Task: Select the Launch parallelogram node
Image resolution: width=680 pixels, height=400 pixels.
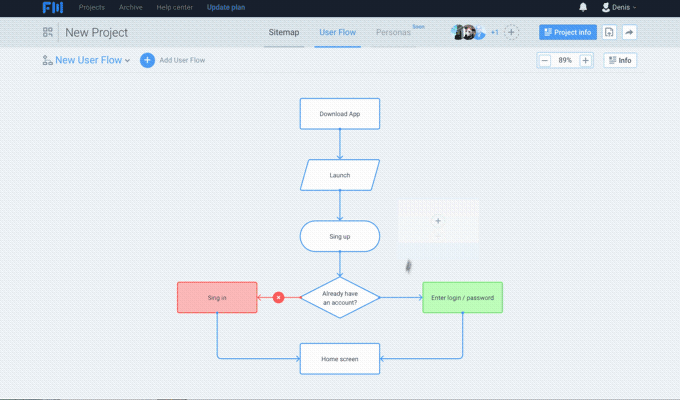Action: pyautogui.click(x=340, y=175)
